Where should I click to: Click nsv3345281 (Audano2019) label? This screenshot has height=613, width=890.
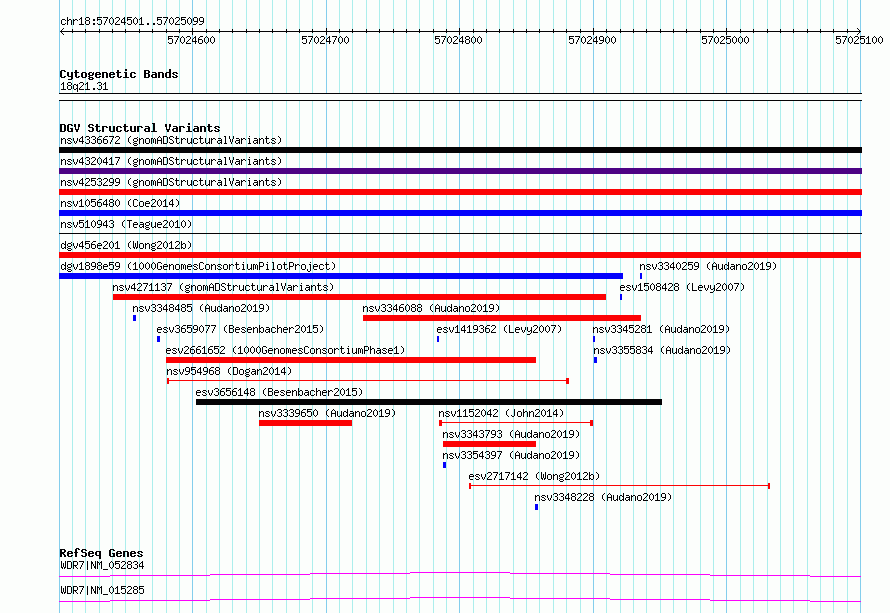click(661, 329)
